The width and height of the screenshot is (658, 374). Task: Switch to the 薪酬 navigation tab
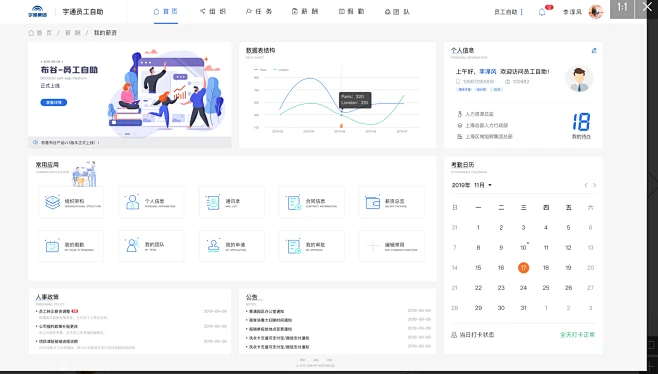point(305,12)
